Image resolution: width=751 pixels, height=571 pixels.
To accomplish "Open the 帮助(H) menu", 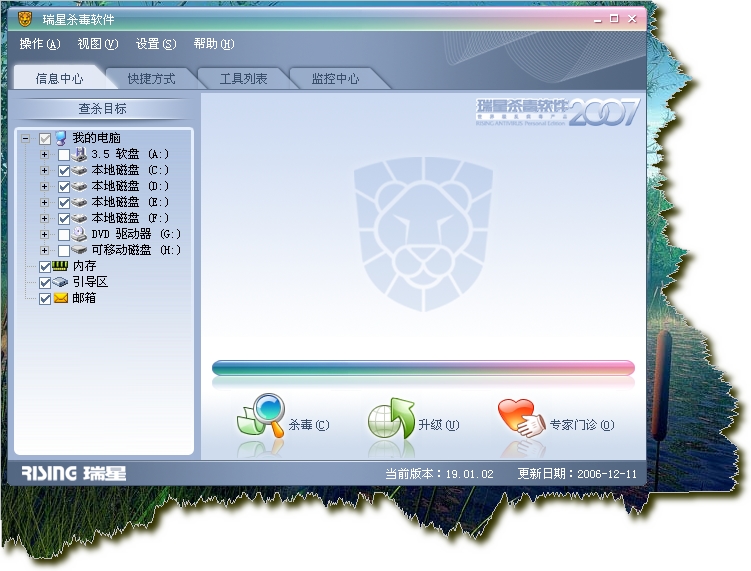I will pos(214,44).
